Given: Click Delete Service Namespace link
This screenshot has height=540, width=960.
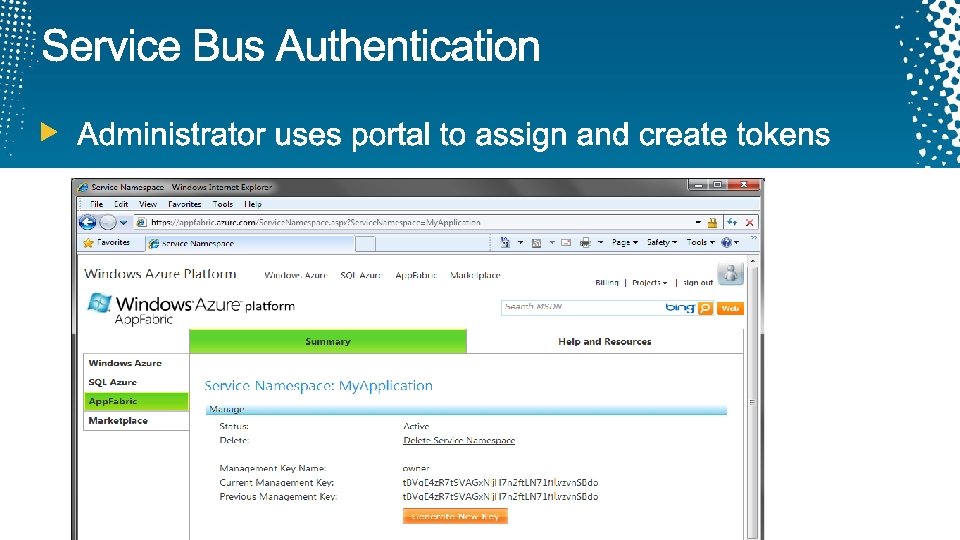Looking at the screenshot, I should pos(459,440).
